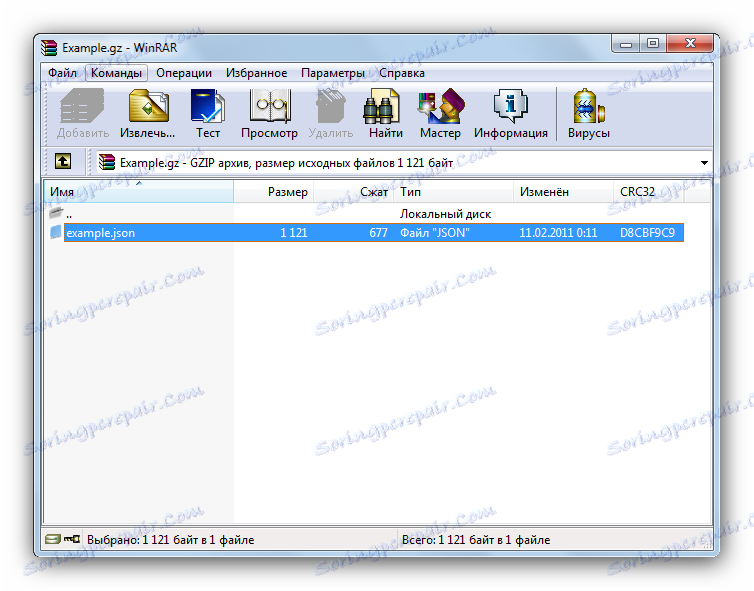Open the Команды menu
The width and height of the screenshot is (754, 591).
point(116,73)
